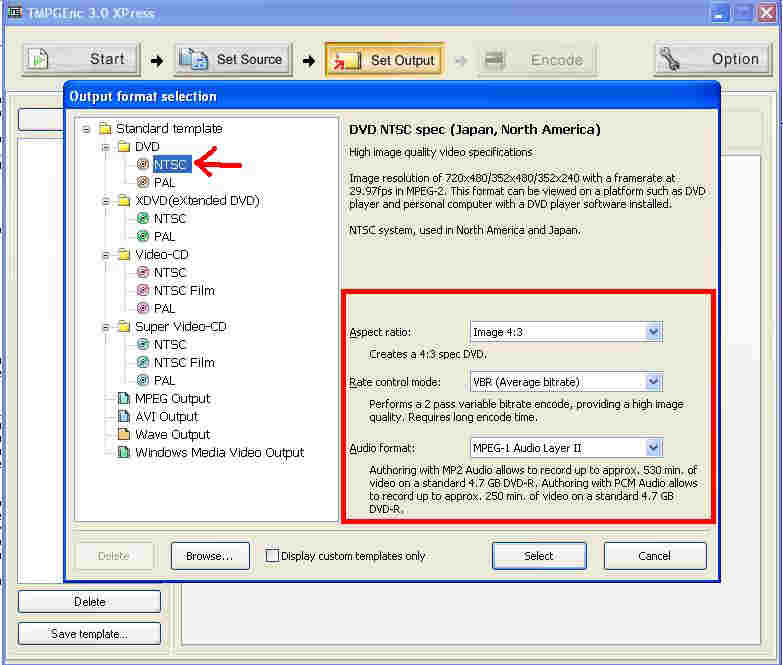Click the Browse... button
Screen dimensions: 783x665
210,556
